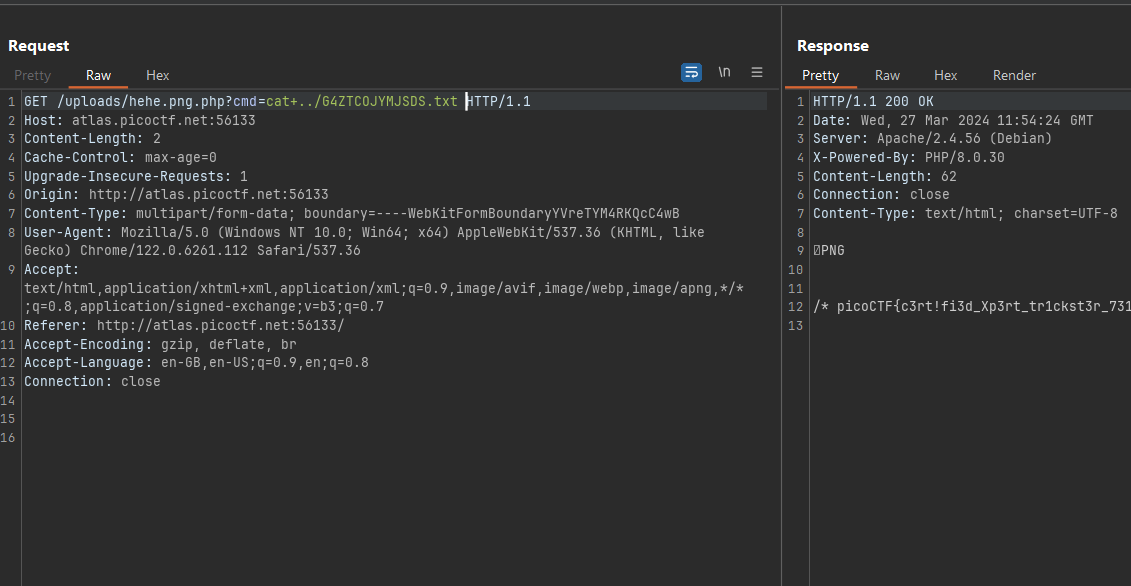Click the Upgrade-Insecure-Requests header line
The width and height of the screenshot is (1131, 586).
pos(136,176)
